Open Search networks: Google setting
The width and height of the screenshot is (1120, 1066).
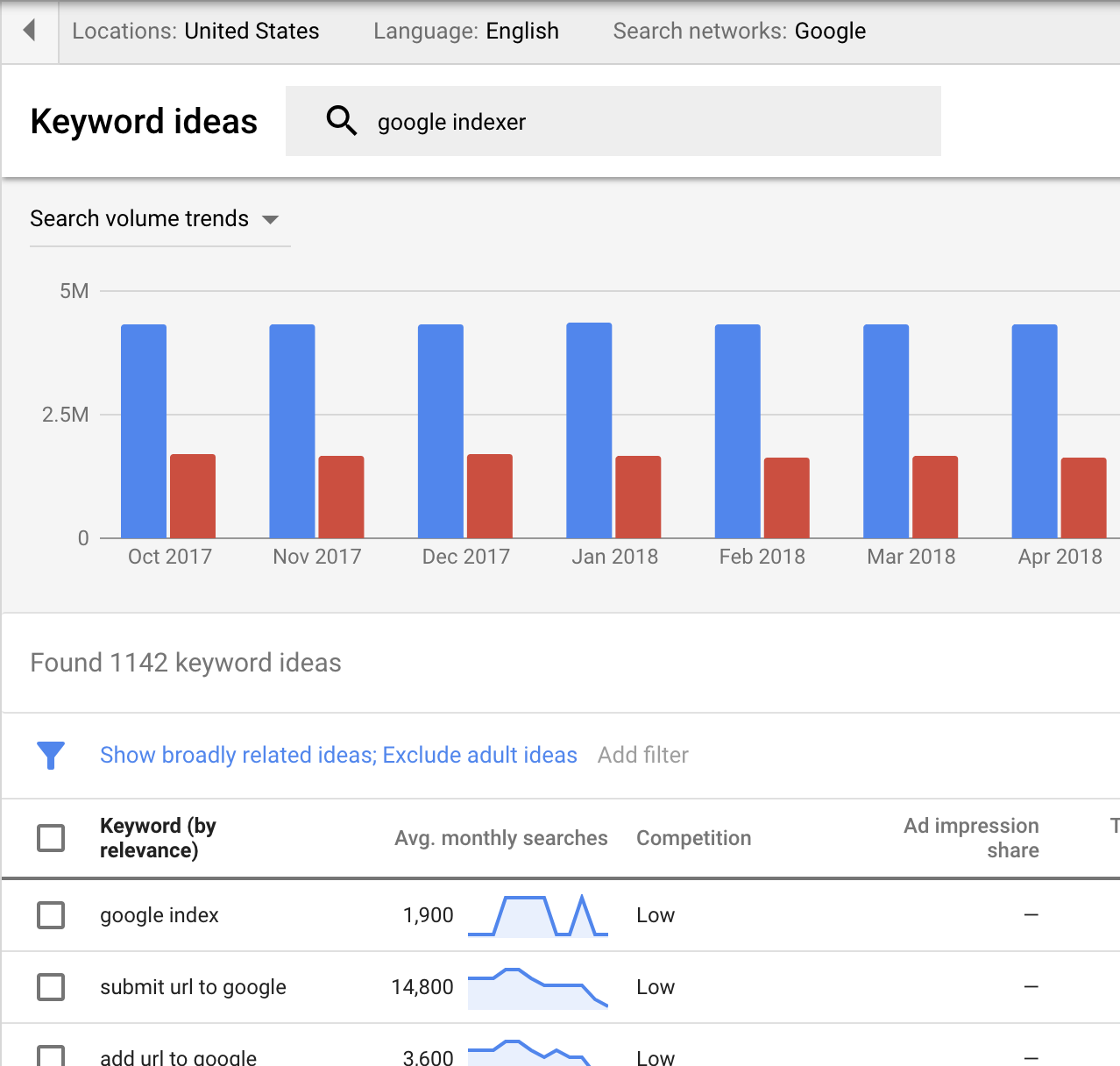pyautogui.click(x=739, y=32)
